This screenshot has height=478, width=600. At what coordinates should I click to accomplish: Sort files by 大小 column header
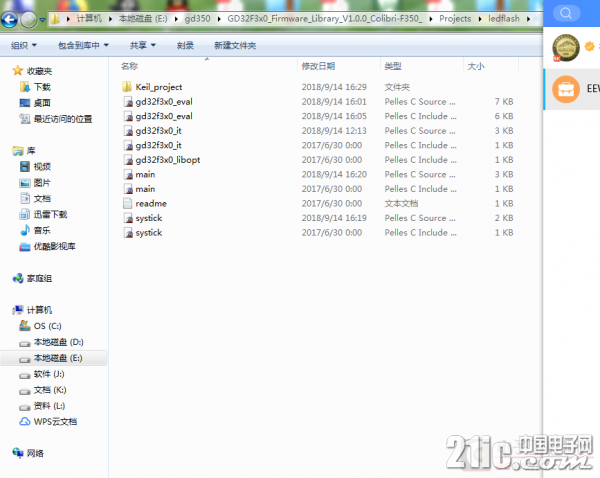tap(476, 66)
